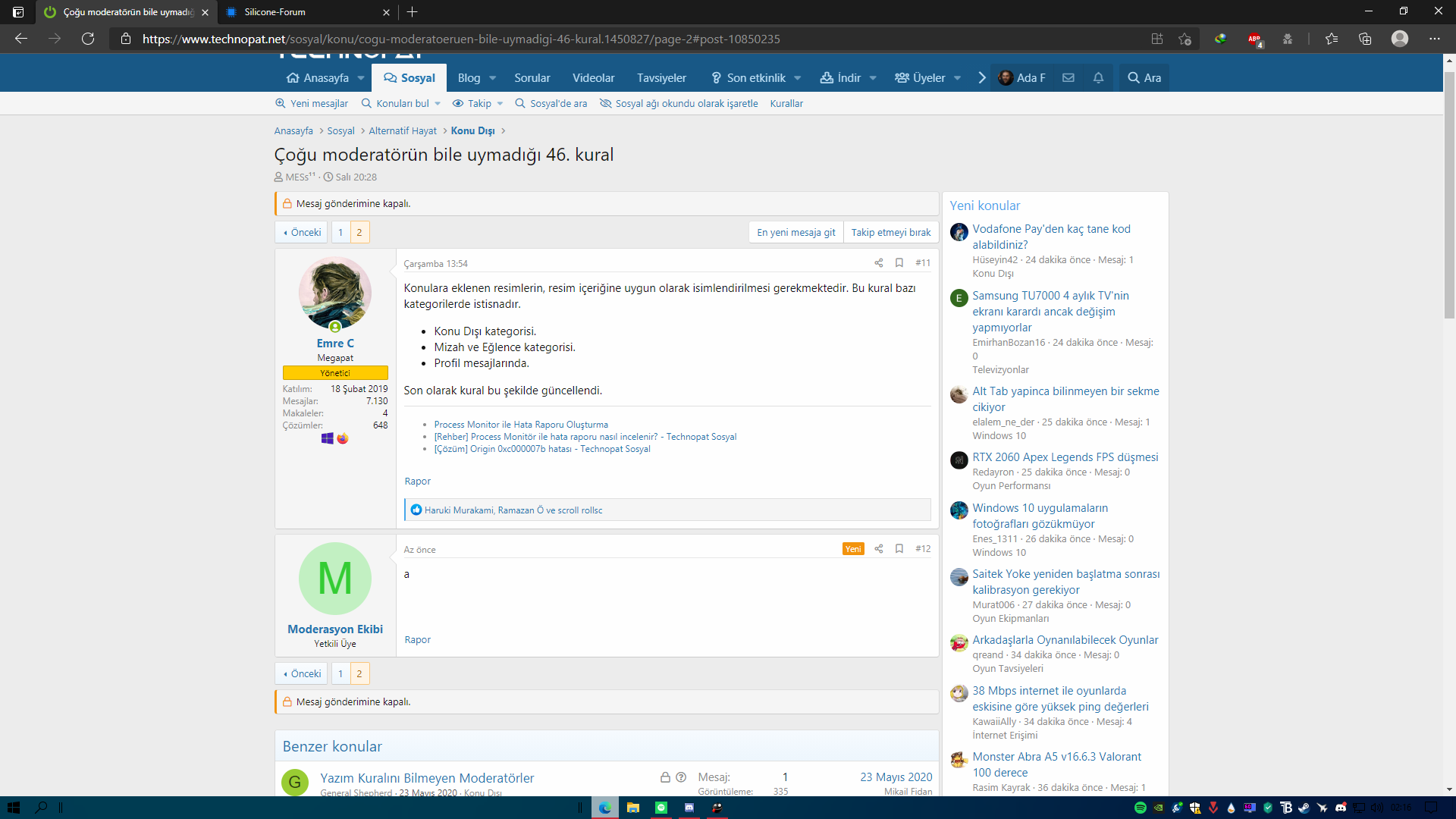
Task: Open browser settings three-dots menu
Action: click(1435, 39)
